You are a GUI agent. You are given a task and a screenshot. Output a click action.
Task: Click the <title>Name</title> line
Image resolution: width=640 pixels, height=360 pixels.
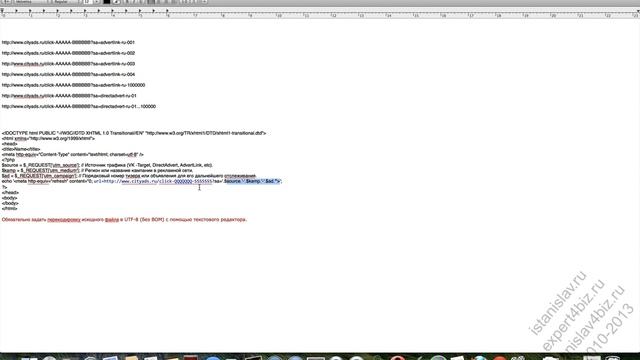tap(21, 149)
